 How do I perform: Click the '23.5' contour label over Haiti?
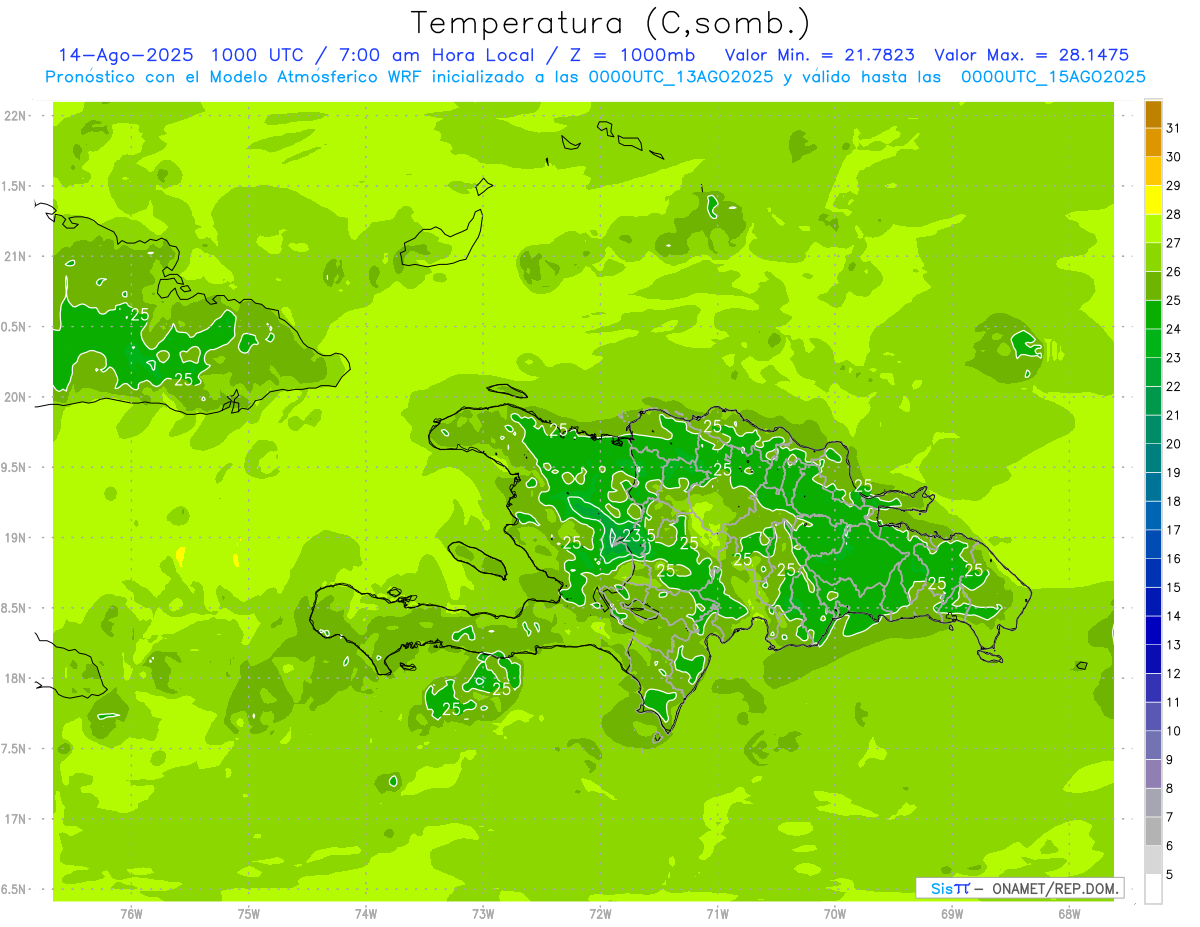tap(638, 536)
